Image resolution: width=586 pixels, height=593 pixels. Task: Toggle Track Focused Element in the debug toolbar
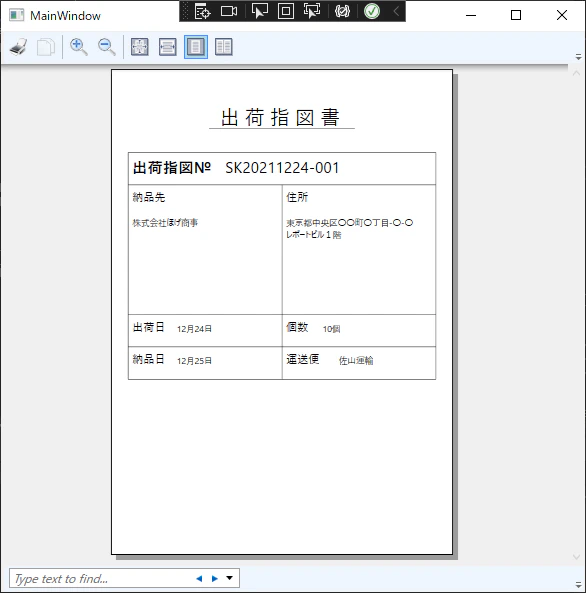click(x=312, y=11)
